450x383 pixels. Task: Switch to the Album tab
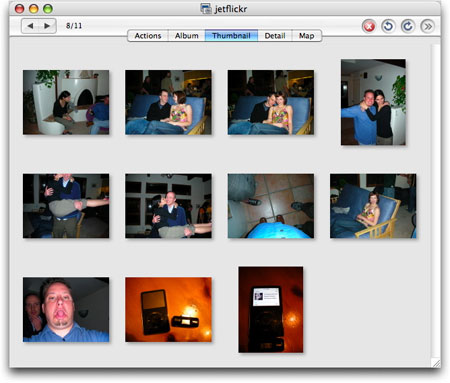click(187, 36)
